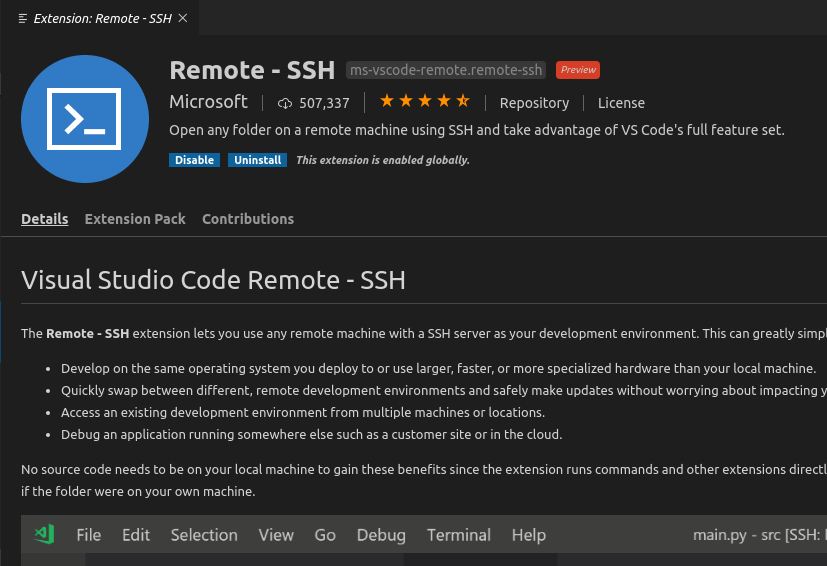Click the red Preview badge

tap(578, 70)
